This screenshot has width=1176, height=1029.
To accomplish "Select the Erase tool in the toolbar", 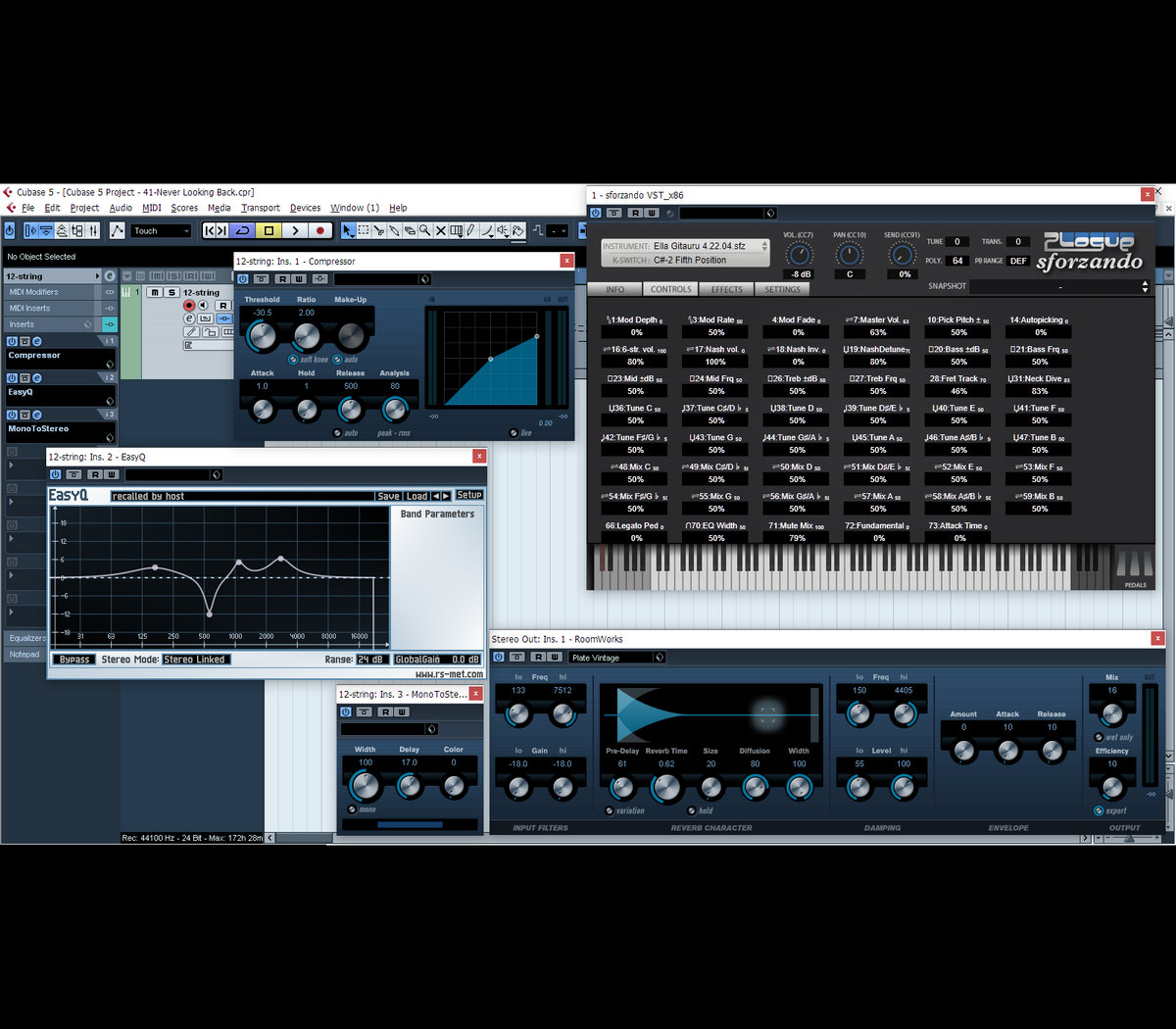I will (409, 231).
